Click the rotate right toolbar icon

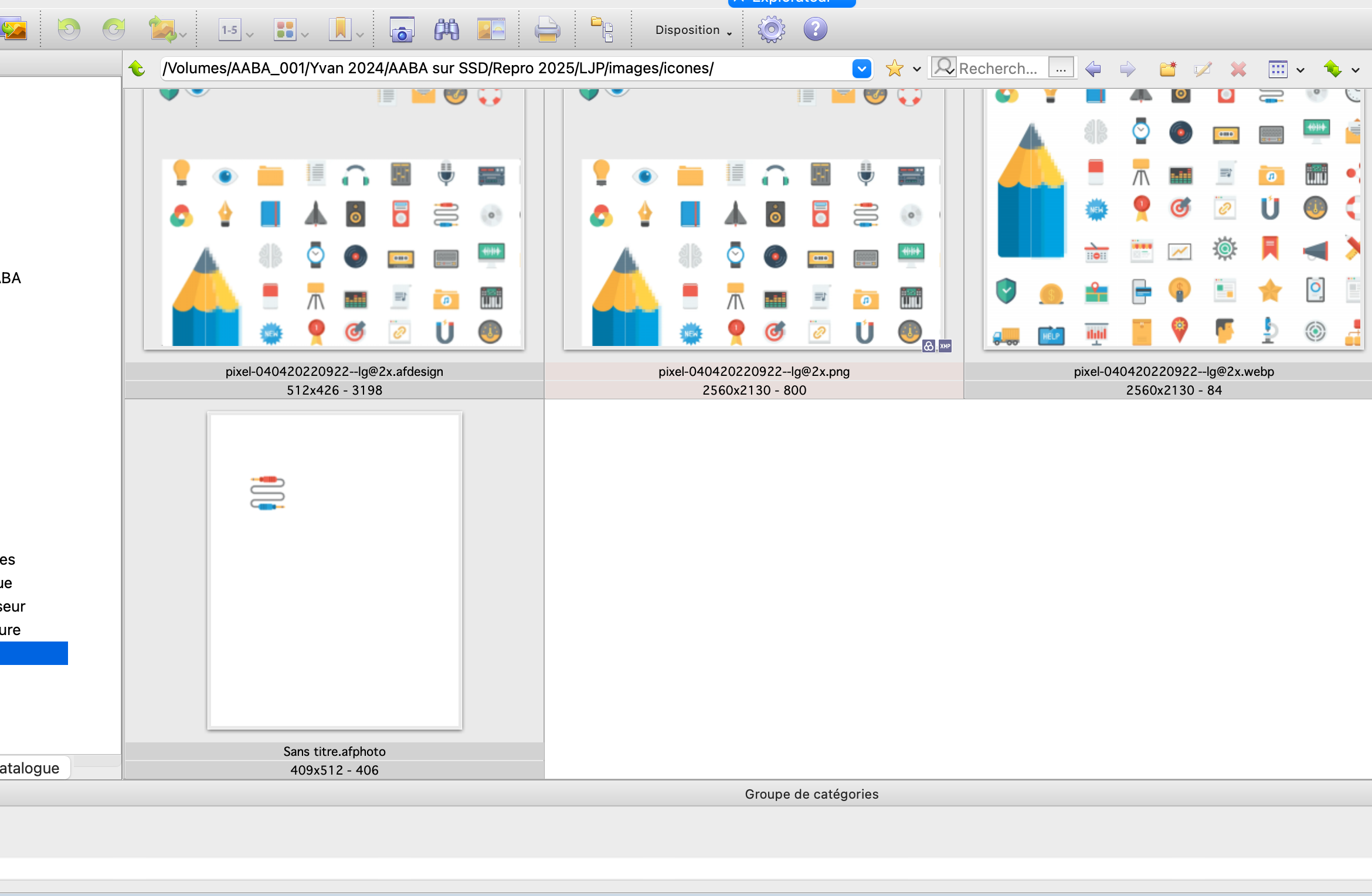point(114,29)
